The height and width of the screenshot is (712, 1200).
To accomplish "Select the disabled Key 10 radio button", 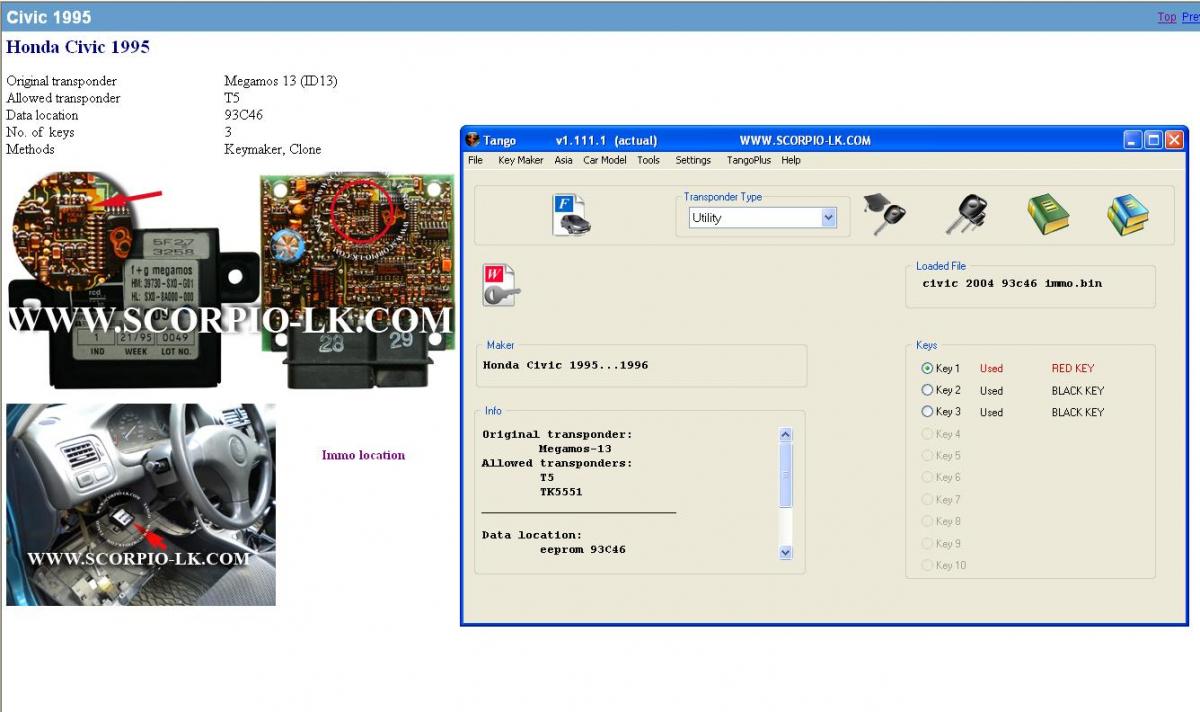I will (927, 565).
